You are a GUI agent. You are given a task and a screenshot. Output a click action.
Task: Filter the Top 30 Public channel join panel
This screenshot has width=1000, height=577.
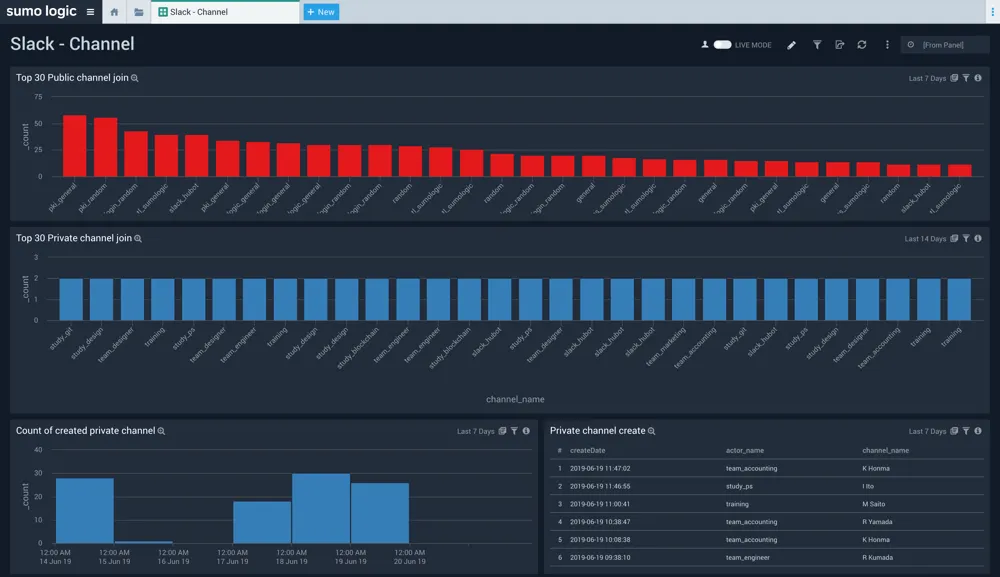click(966, 78)
